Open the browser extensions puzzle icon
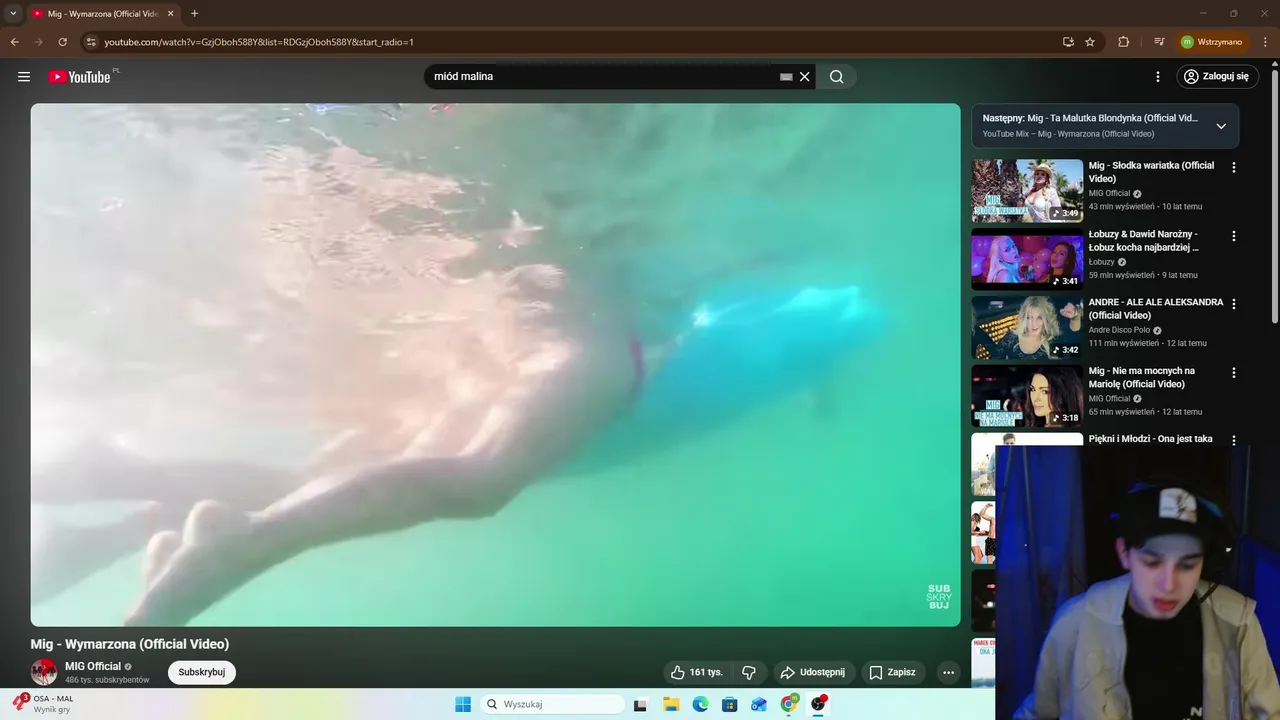 1123,42
